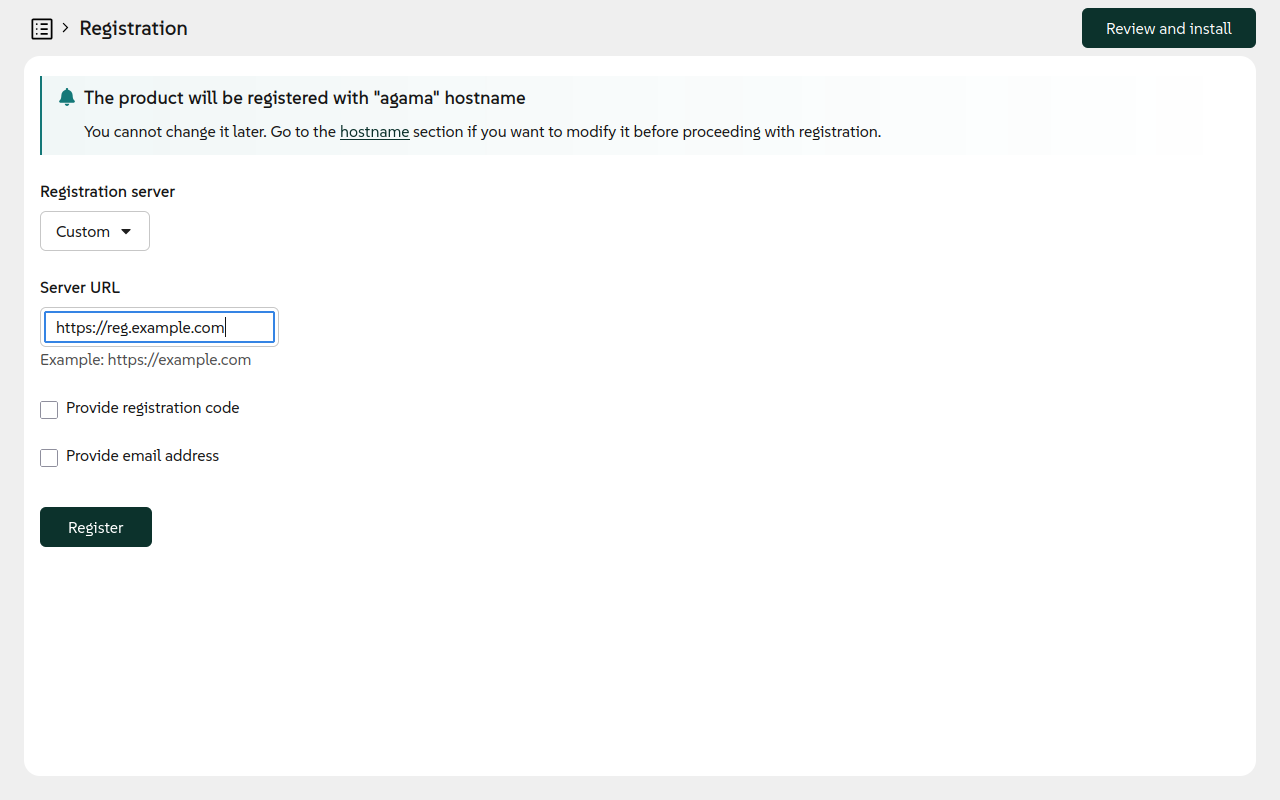Click the Provide email address label
The width and height of the screenshot is (1280, 800).
click(141, 455)
